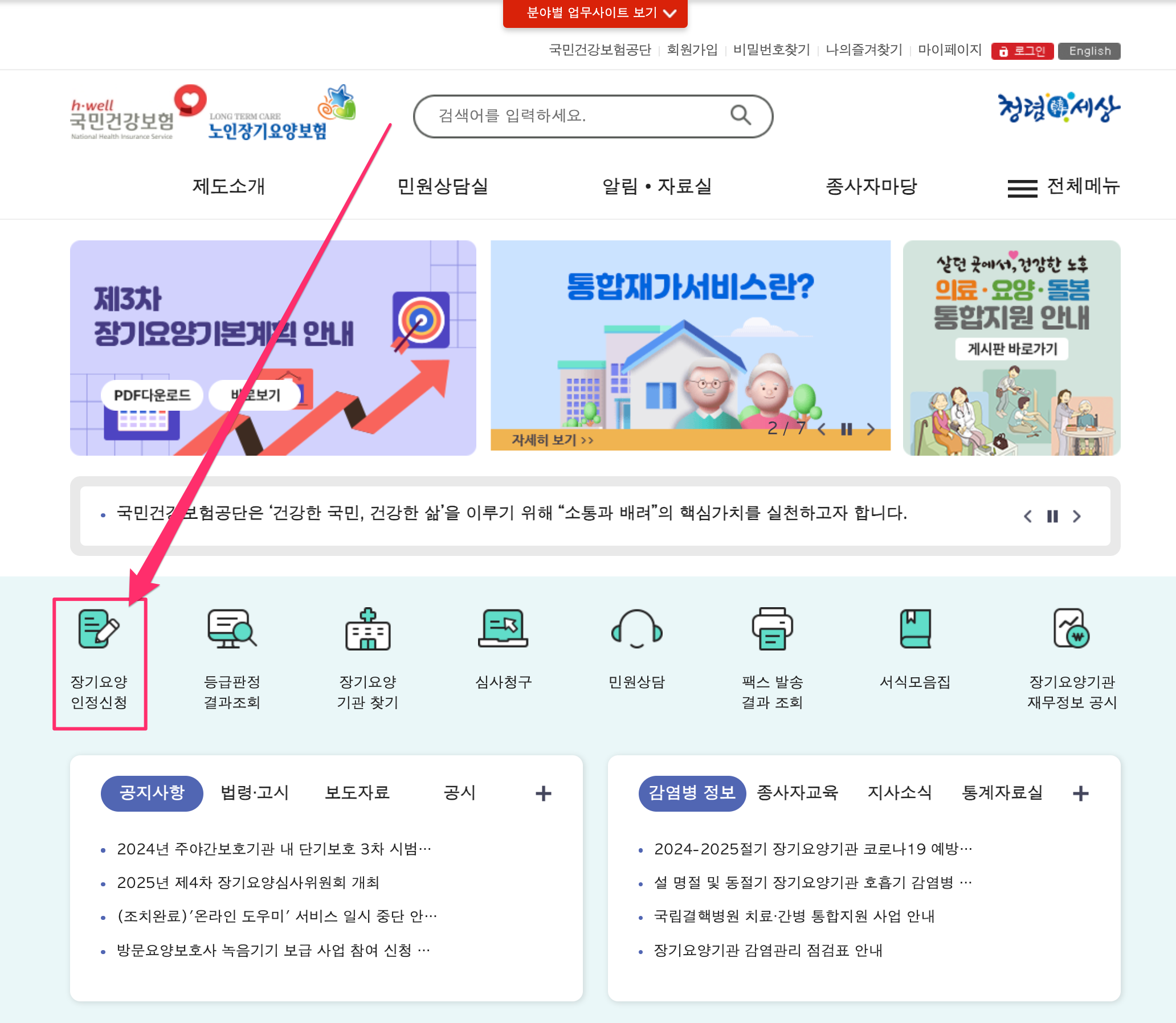The height and width of the screenshot is (1023, 1176).
Task: Pause the scrolling news ticker
Action: 1052,516
